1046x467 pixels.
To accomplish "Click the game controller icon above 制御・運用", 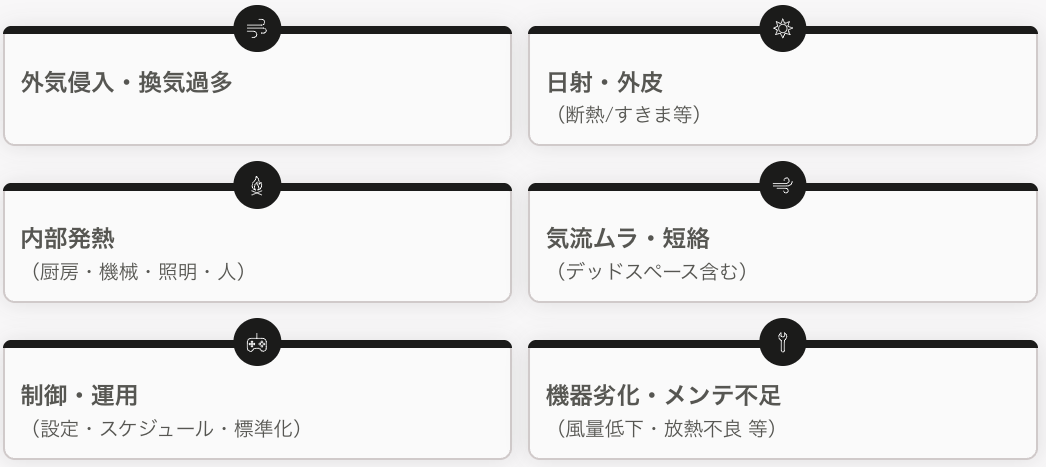I will tap(257, 343).
